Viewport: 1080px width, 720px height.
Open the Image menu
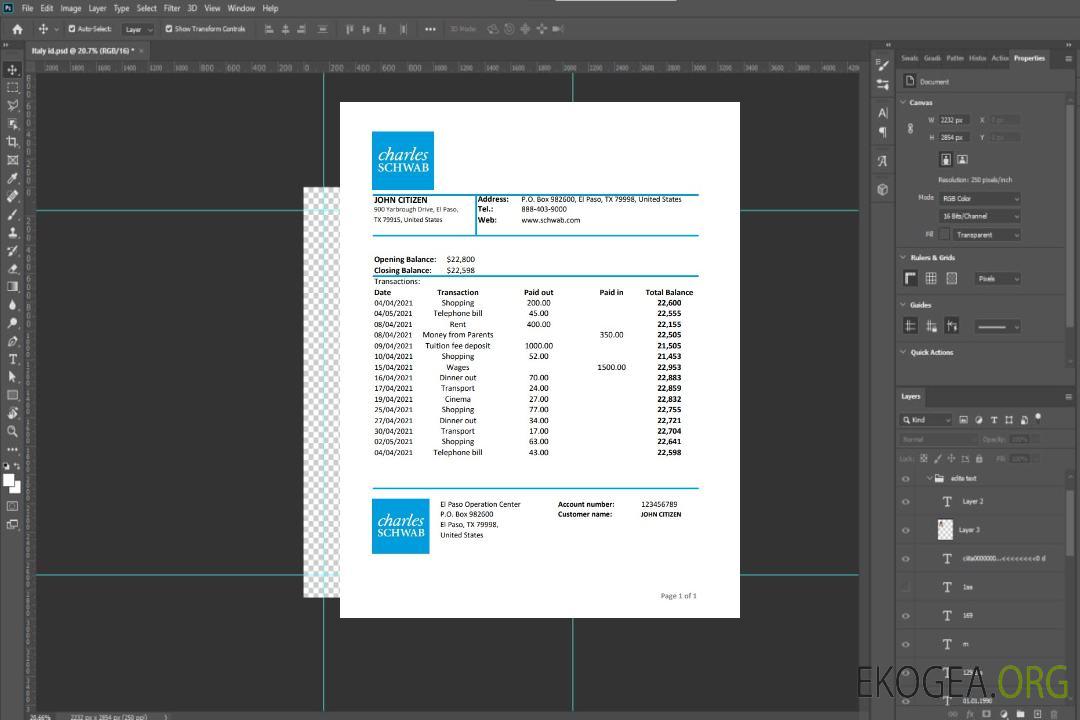(x=71, y=8)
